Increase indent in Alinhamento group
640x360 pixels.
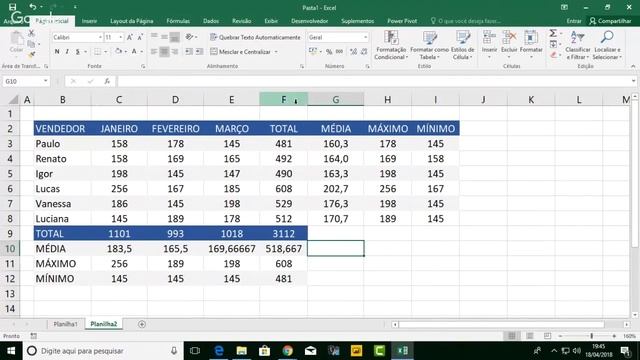point(199,52)
